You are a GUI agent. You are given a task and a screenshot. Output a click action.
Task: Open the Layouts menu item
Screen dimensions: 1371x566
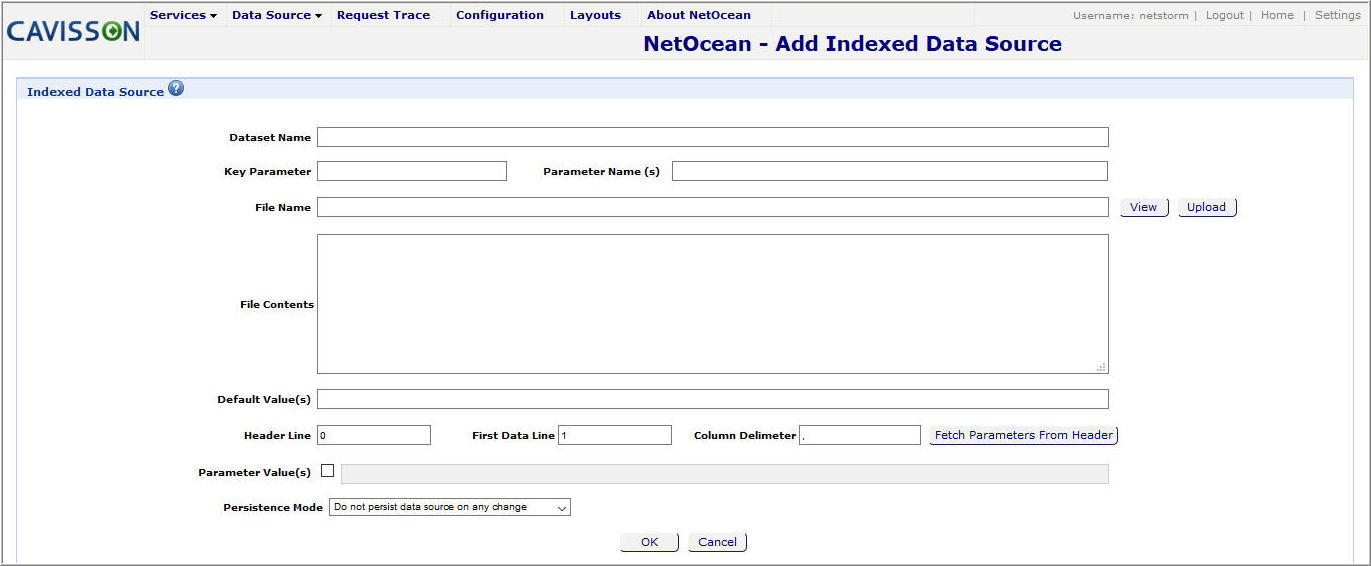(595, 15)
